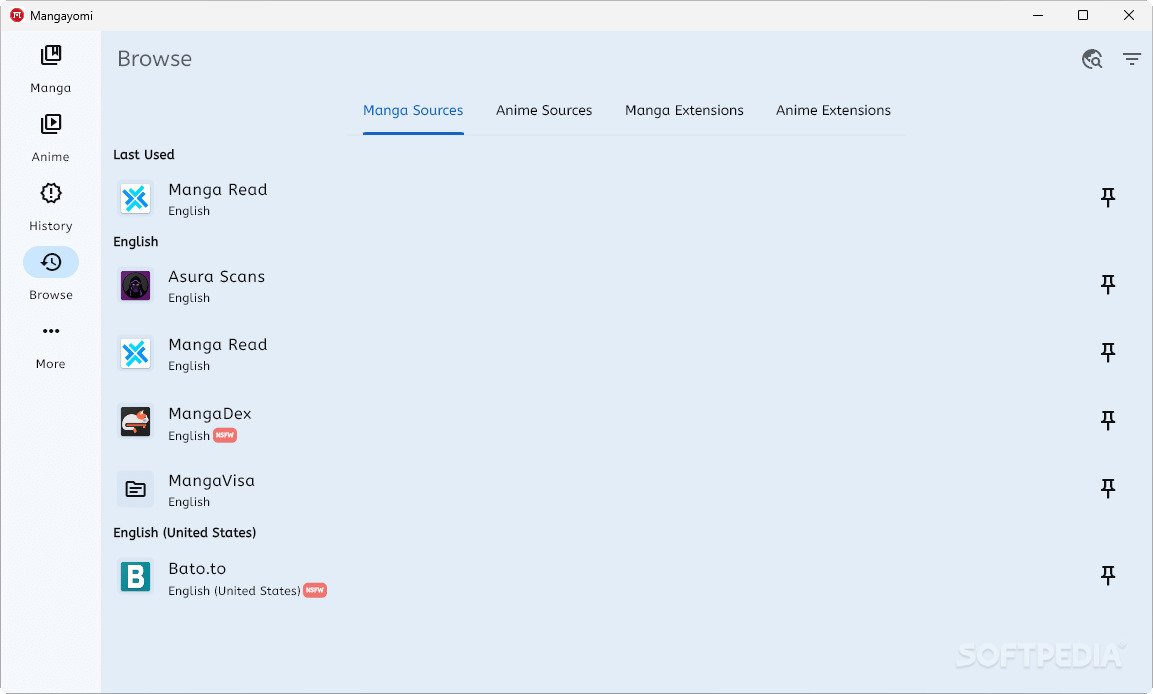Open the Manga library section

51,69
